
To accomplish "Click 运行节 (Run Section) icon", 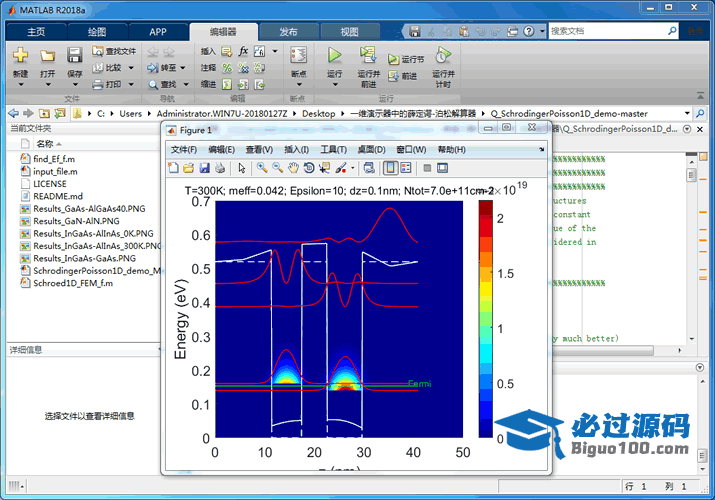I will [x=393, y=59].
